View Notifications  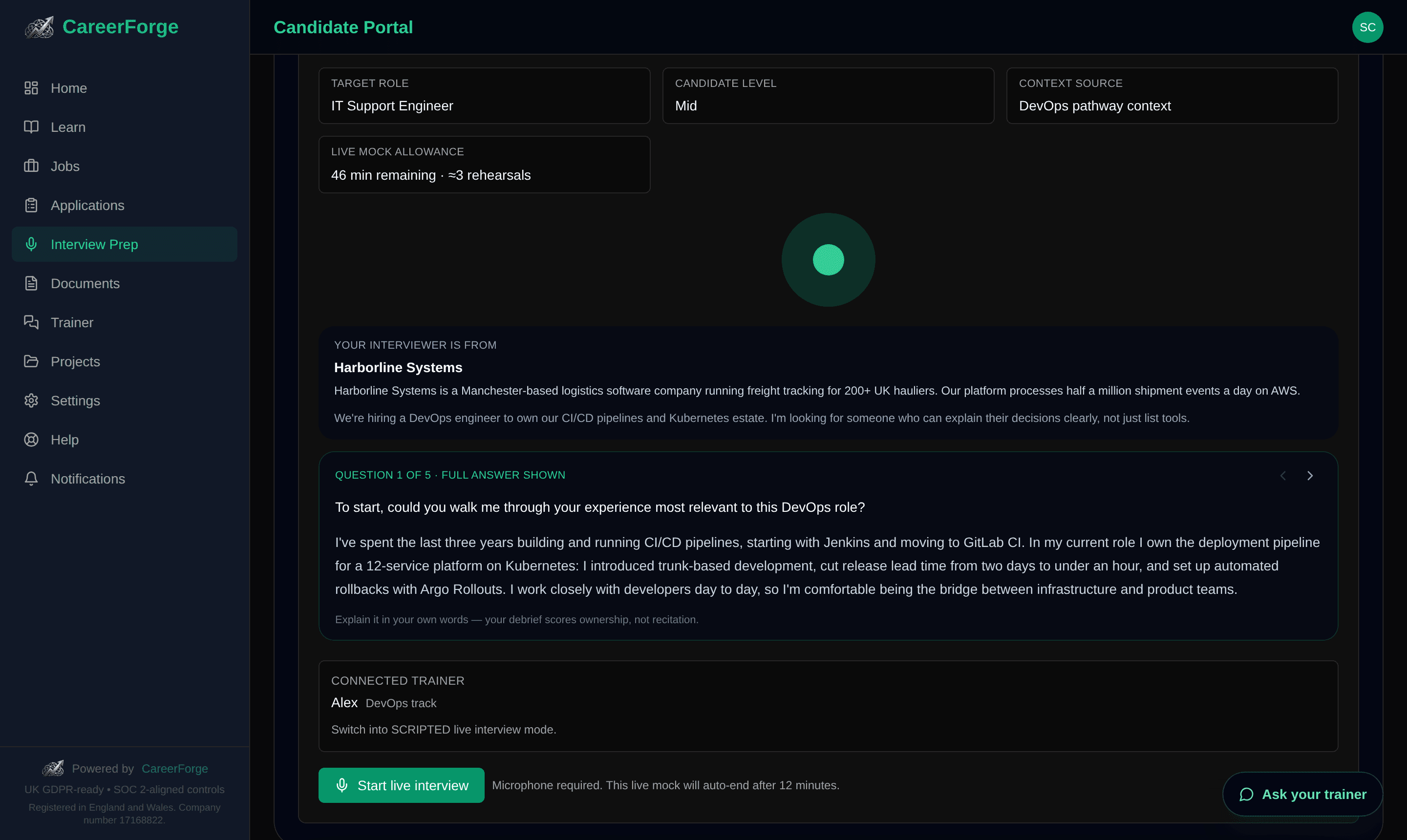[x=125, y=479]
